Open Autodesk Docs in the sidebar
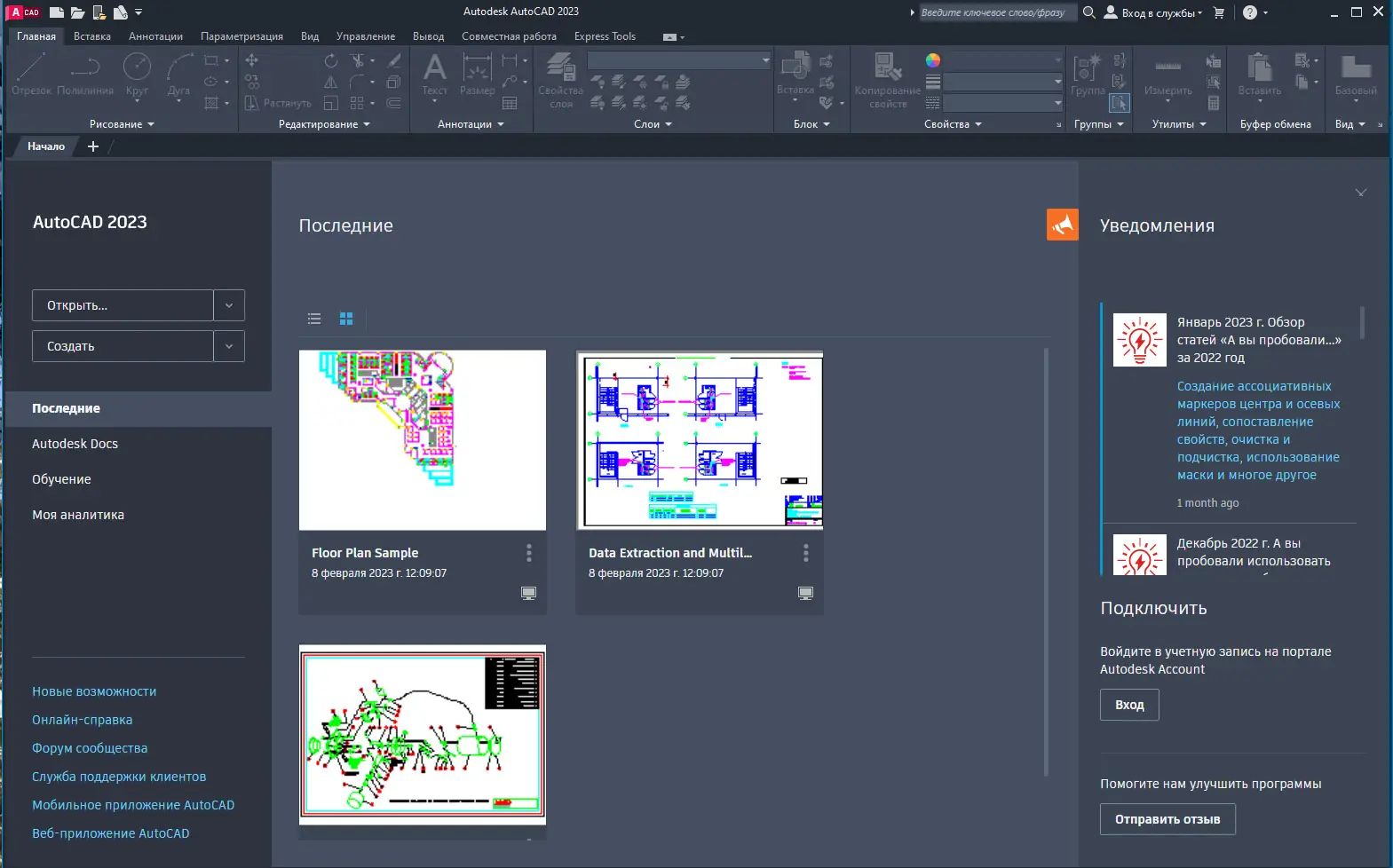 pos(75,444)
